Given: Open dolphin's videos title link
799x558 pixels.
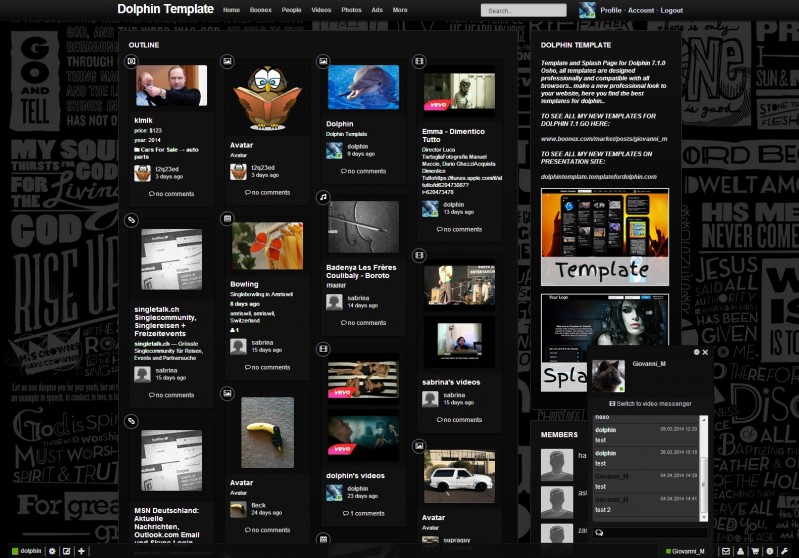Looking at the screenshot, I should pyautogui.click(x=355, y=475).
